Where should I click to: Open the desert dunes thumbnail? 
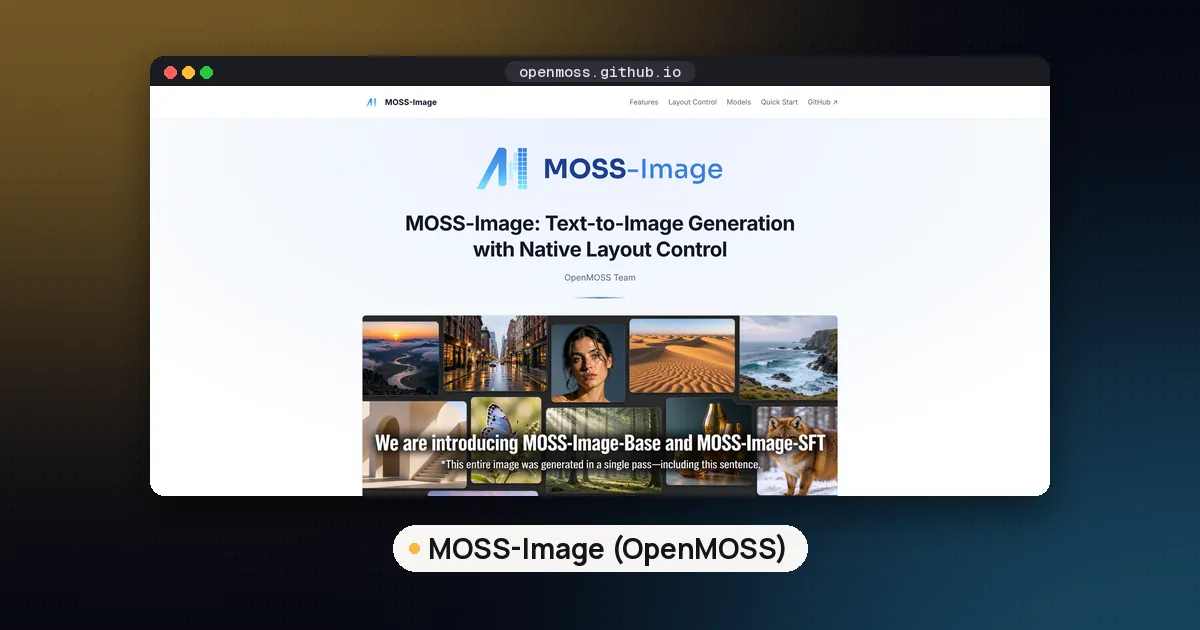click(682, 356)
